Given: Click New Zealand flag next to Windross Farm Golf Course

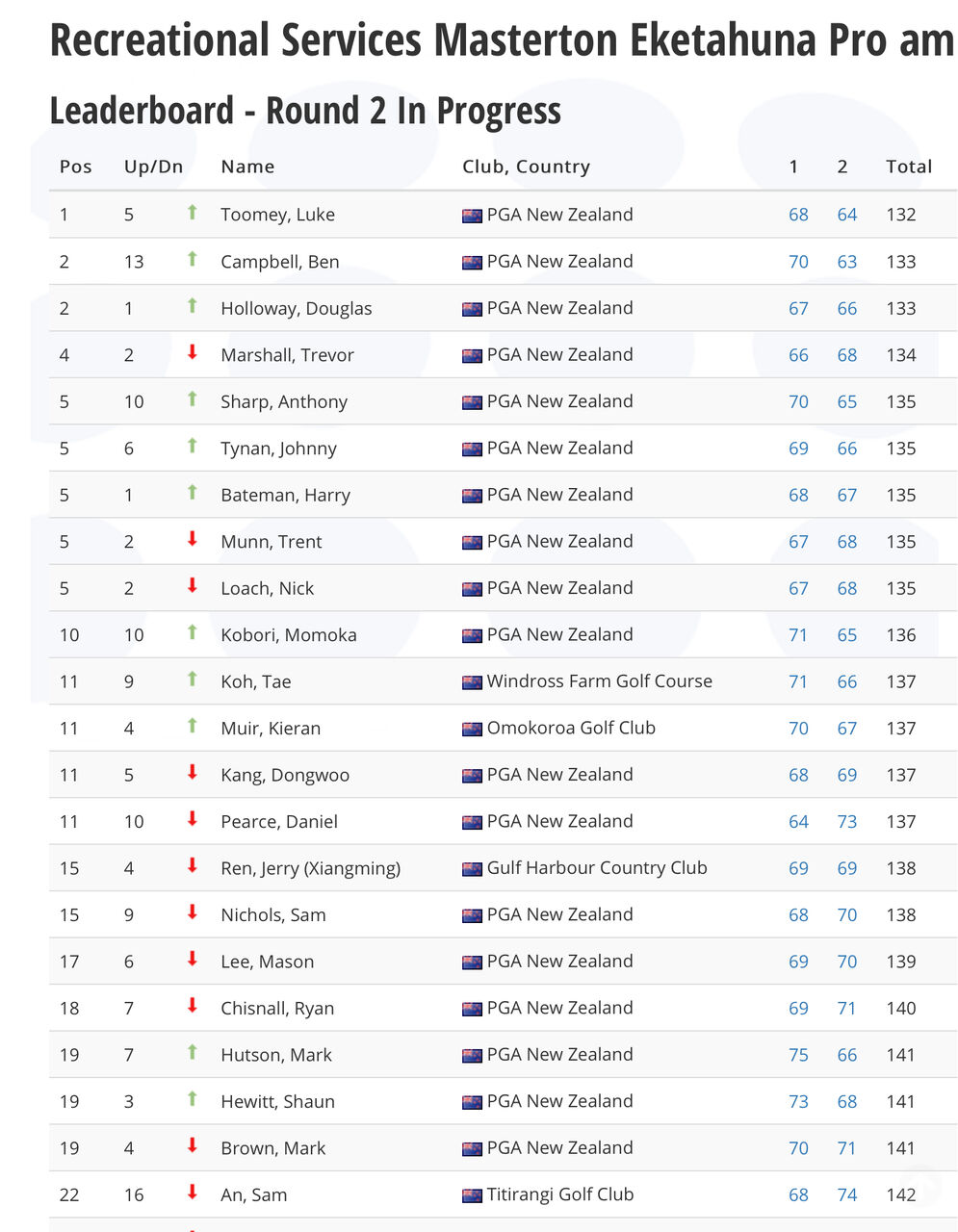Looking at the screenshot, I should point(472,682).
